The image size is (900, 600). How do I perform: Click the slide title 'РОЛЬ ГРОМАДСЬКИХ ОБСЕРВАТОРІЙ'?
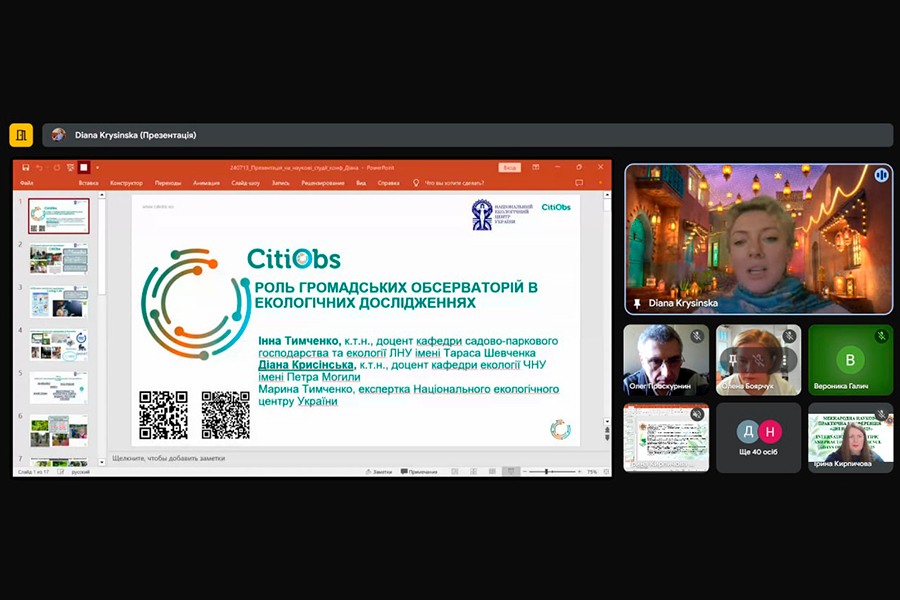click(x=396, y=295)
